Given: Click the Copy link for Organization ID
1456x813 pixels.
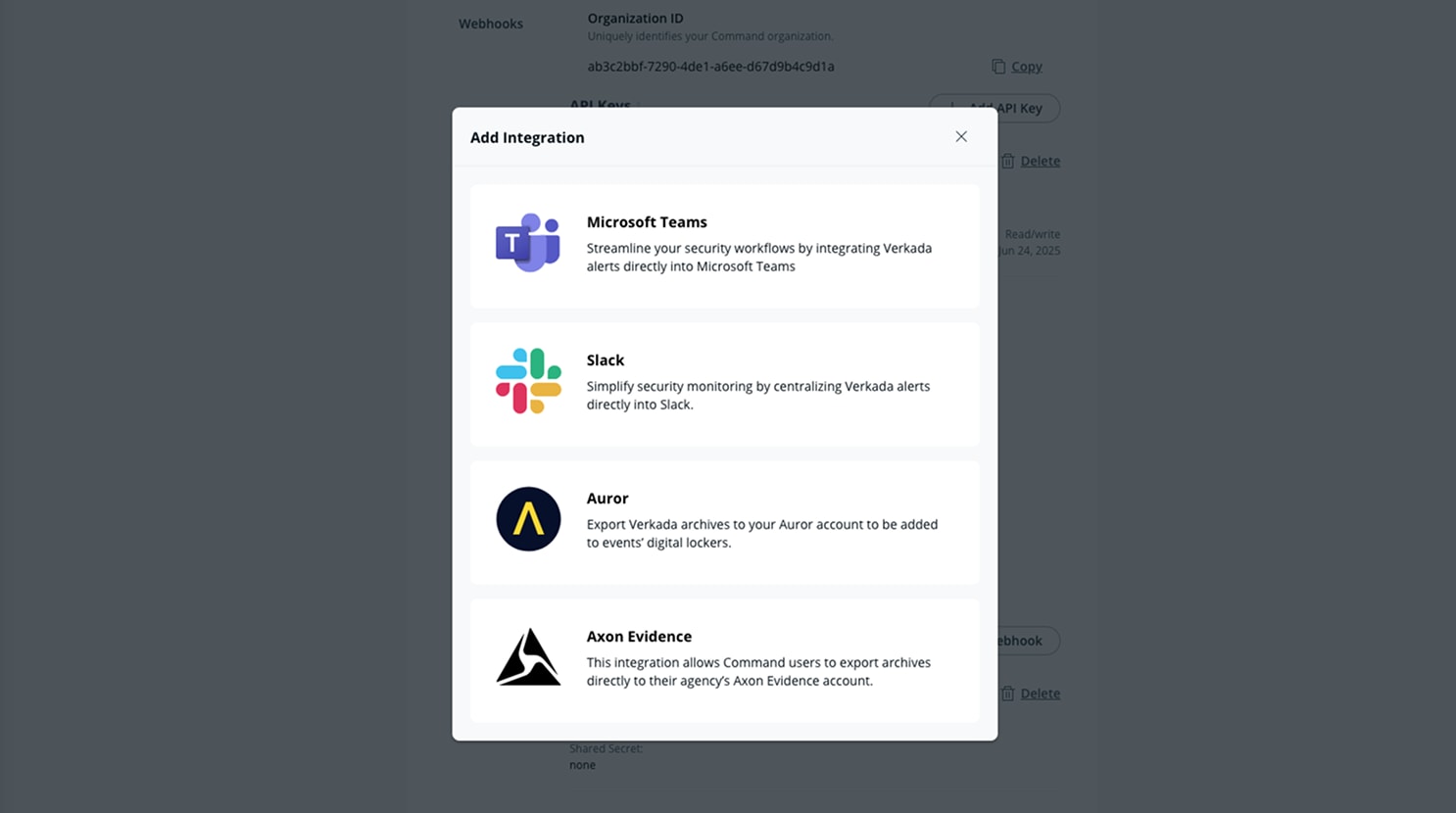Looking at the screenshot, I should 1026,67.
